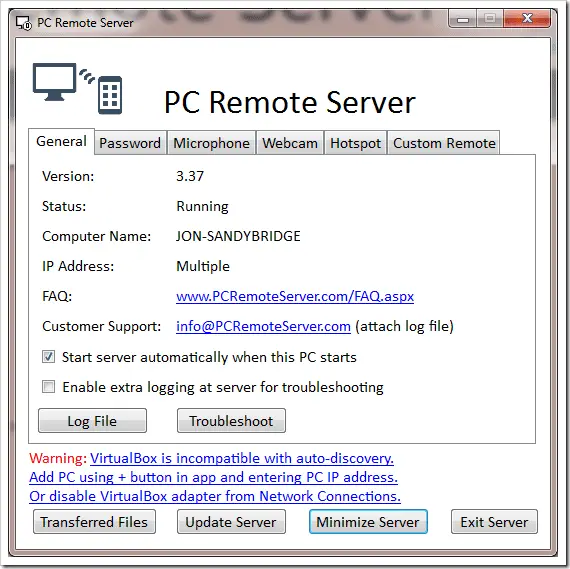570x569 pixels.
Task: Click Minimize Server button
Action: pyautogui.click(x=368, y=522)
